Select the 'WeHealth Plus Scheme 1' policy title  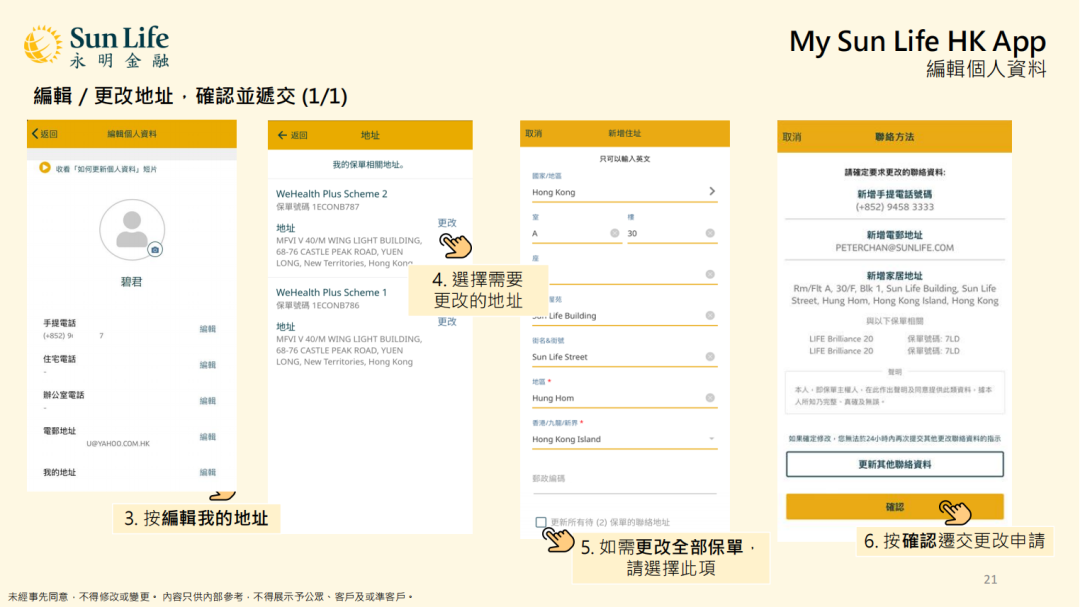331,292
